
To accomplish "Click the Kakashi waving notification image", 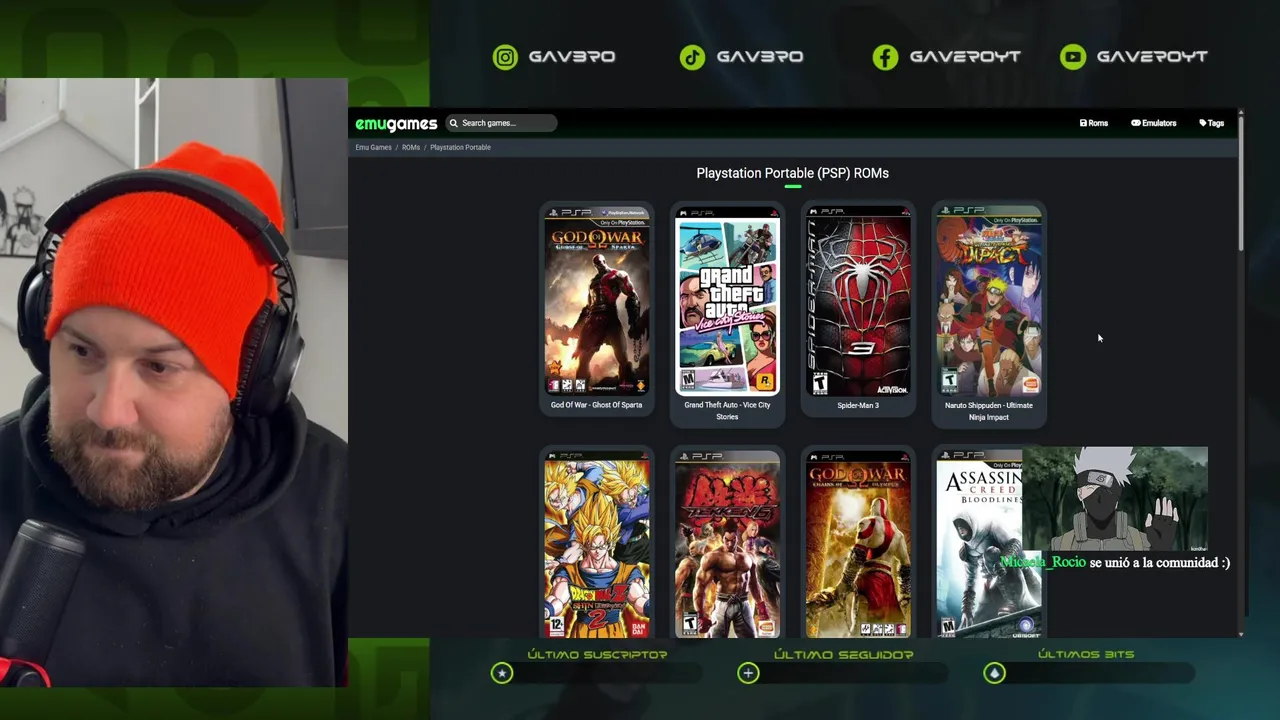I will tap(1115, 499).
